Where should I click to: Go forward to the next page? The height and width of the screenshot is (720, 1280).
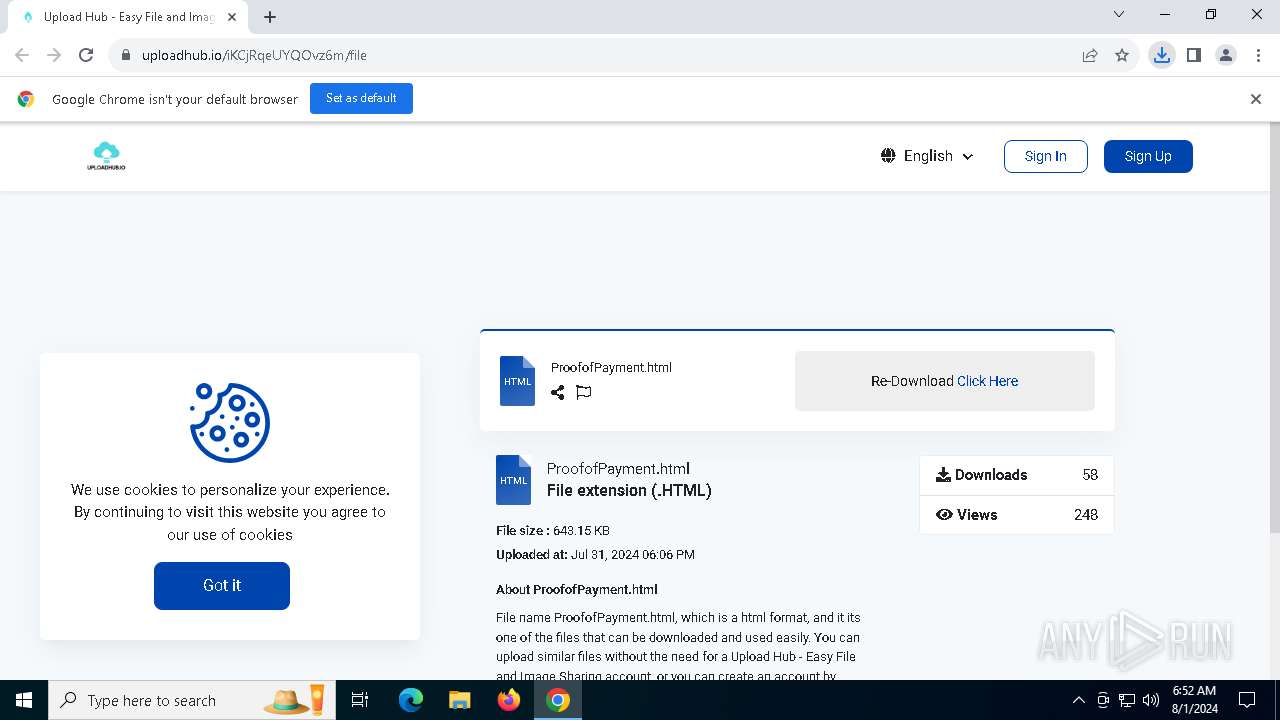pyautogui.click(x=54, y=55)
